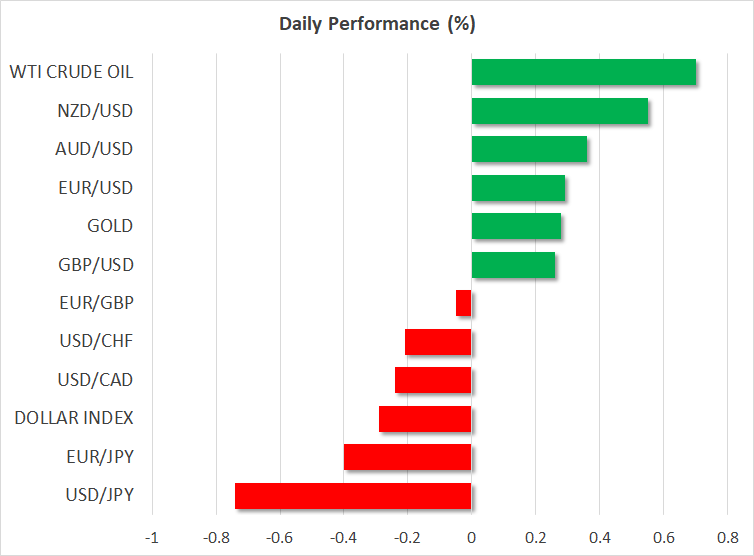Click the AUD/USD bar in the chart
Image resolution: width=754 pixels, height=556 pixels.
pyautogui.click(x=529, y=149)
